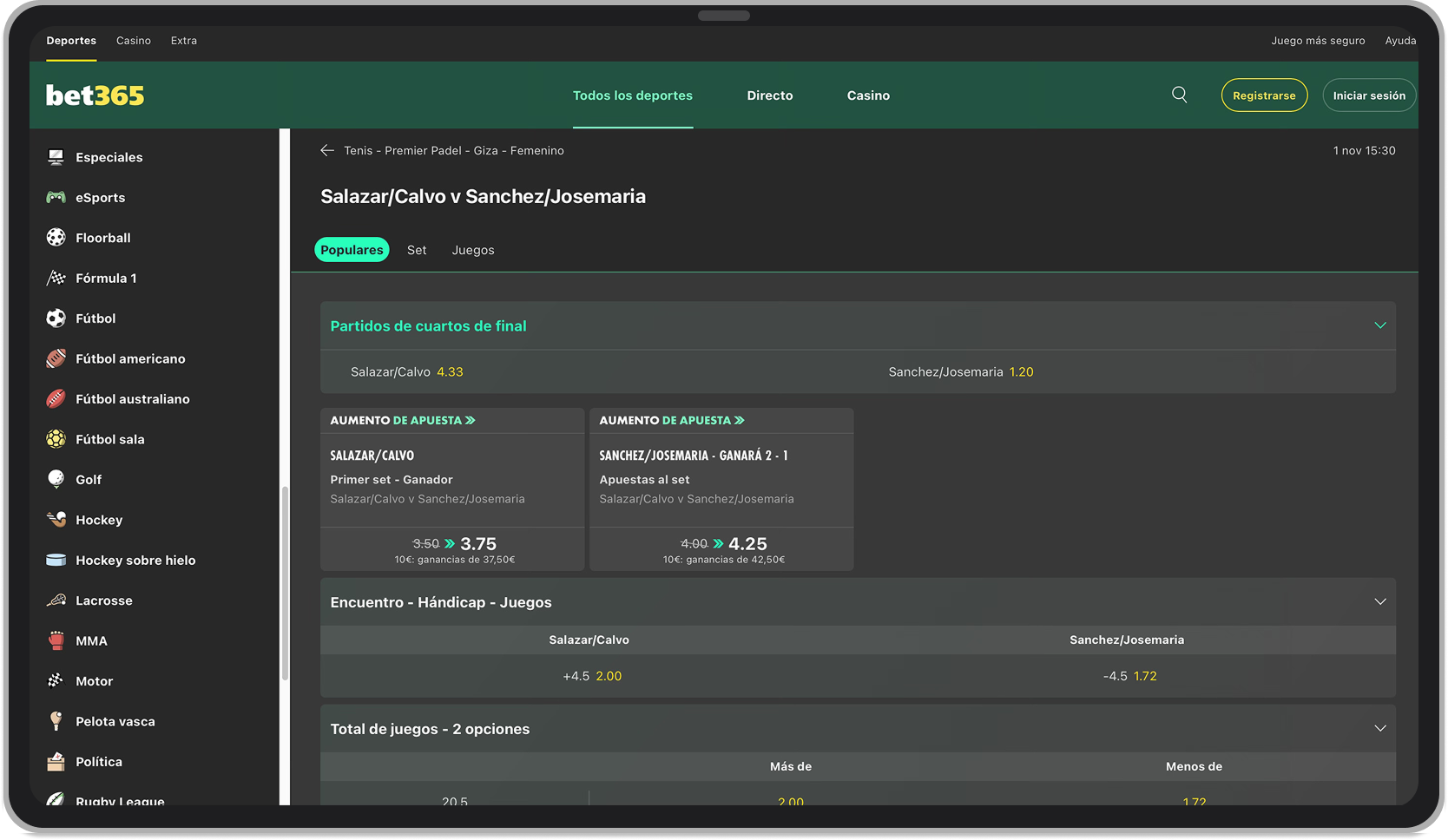Click the Fórmula 1 flag icon
Viewport: 1448px width, 840px height.
pos(56,278)
